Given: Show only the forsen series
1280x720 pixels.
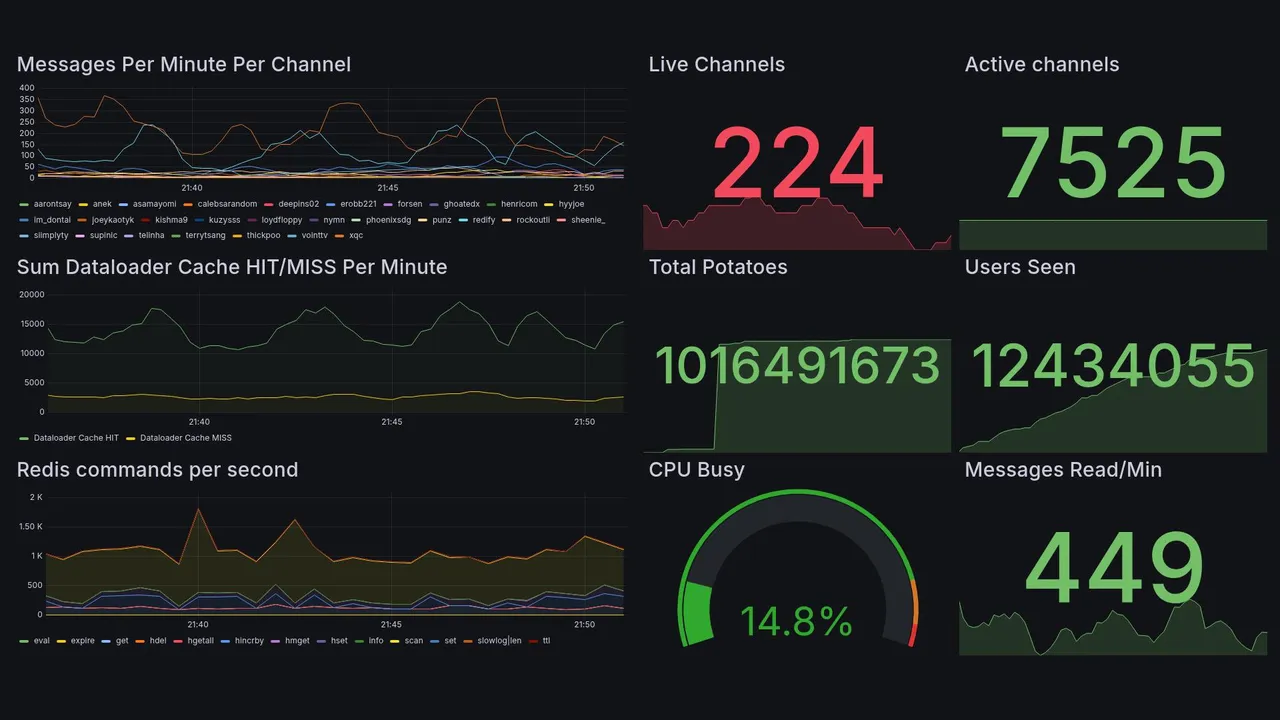Looking at the screenshot, I should coord(409,204).
